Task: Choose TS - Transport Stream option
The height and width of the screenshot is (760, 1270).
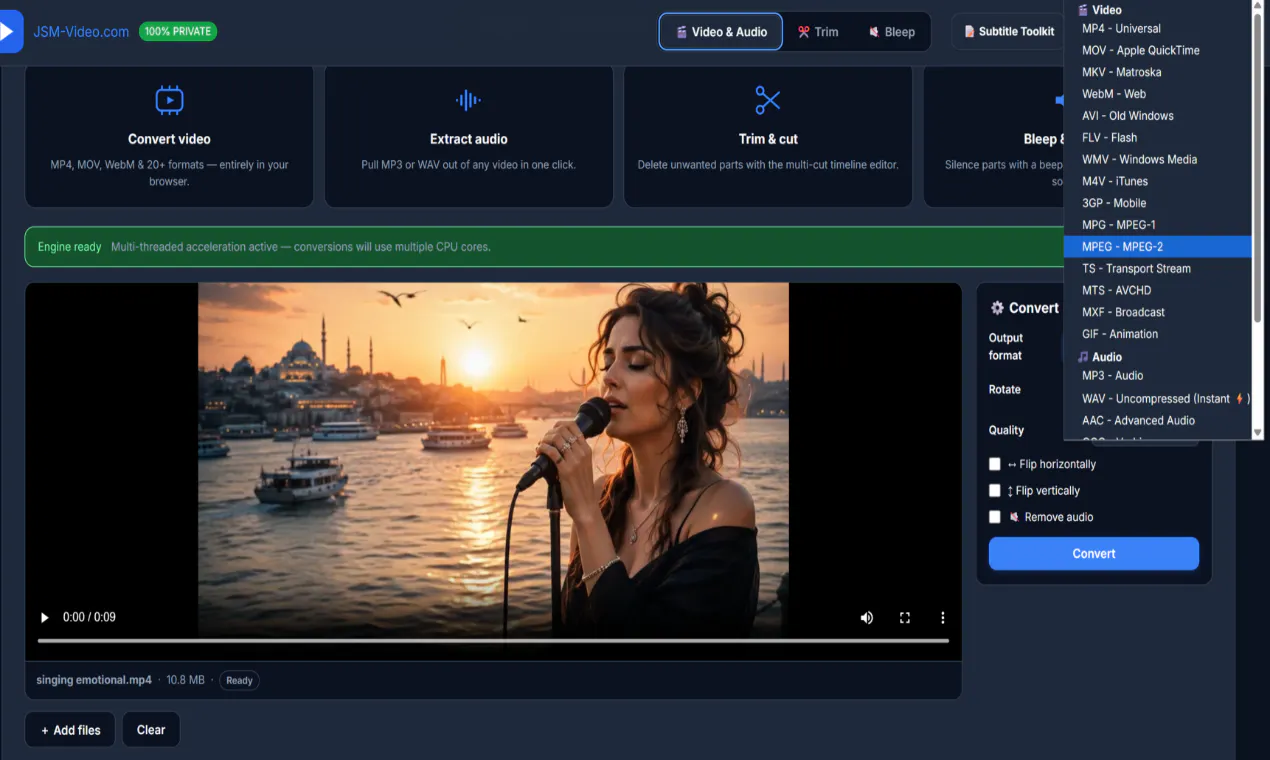Action: tap(1158, 268)
